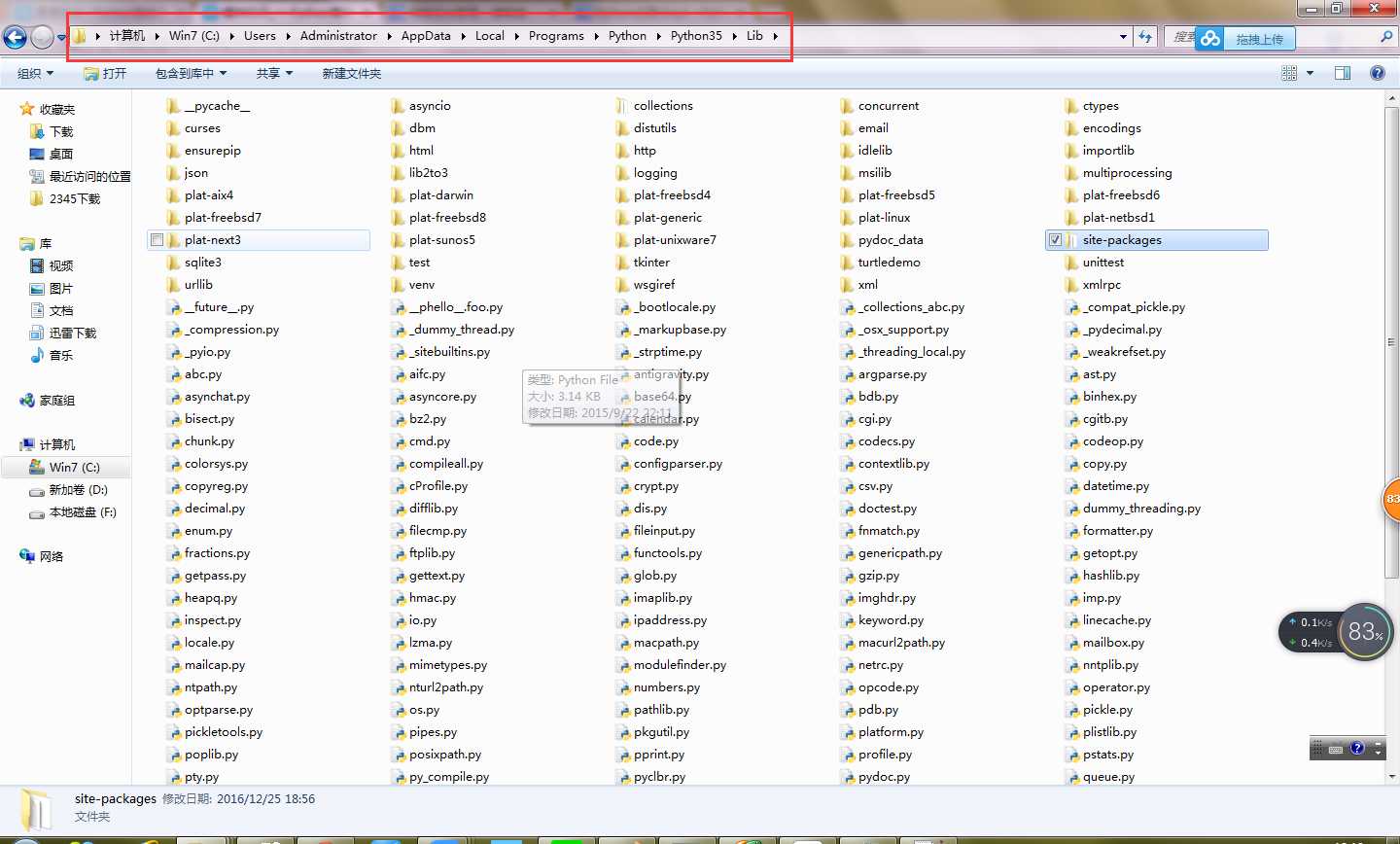Select 家庭组 in the navigation pane
The width and height of the screenshot is (1400, 844).
47,400
